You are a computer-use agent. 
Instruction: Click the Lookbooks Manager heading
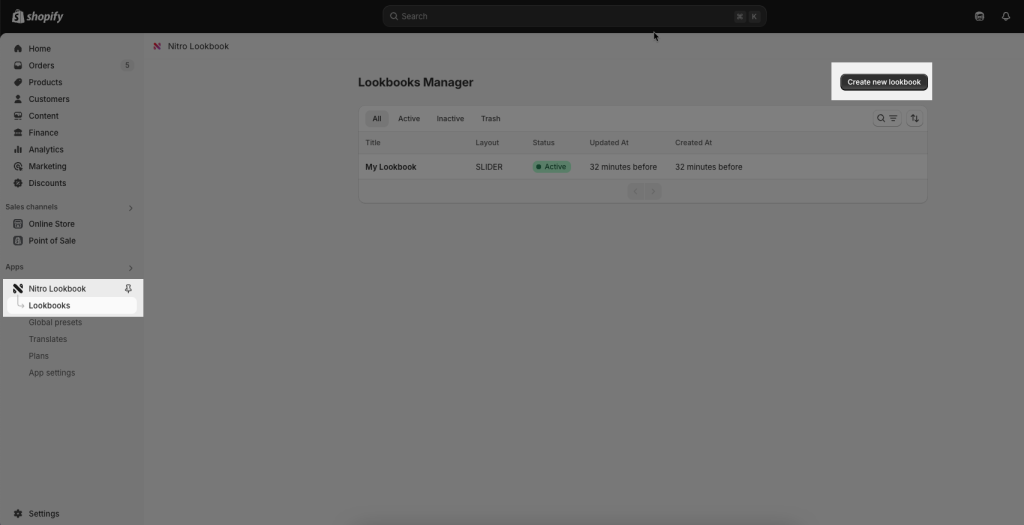[x=415, y=82]
